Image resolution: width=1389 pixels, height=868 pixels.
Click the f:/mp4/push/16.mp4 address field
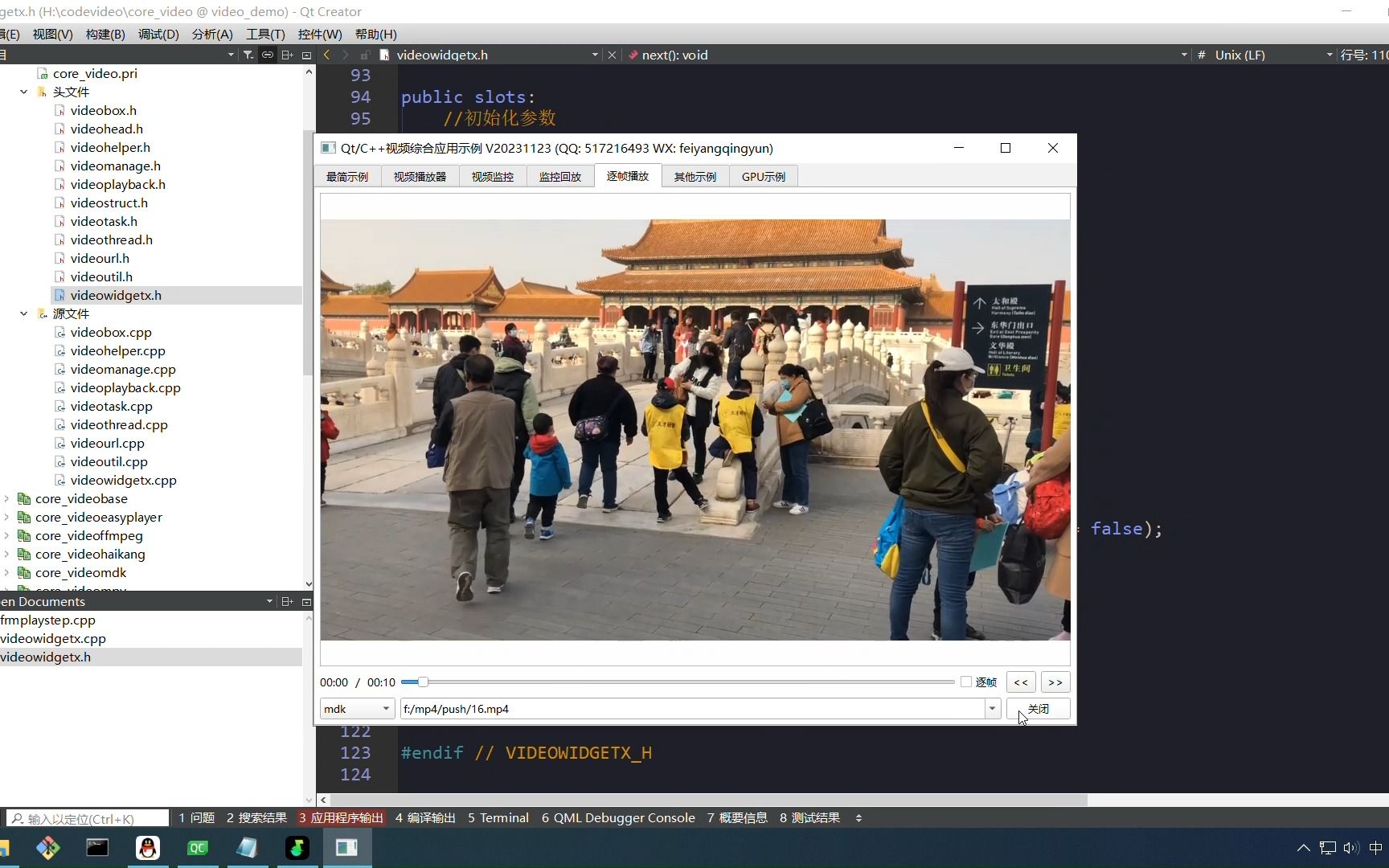[693, 709]
